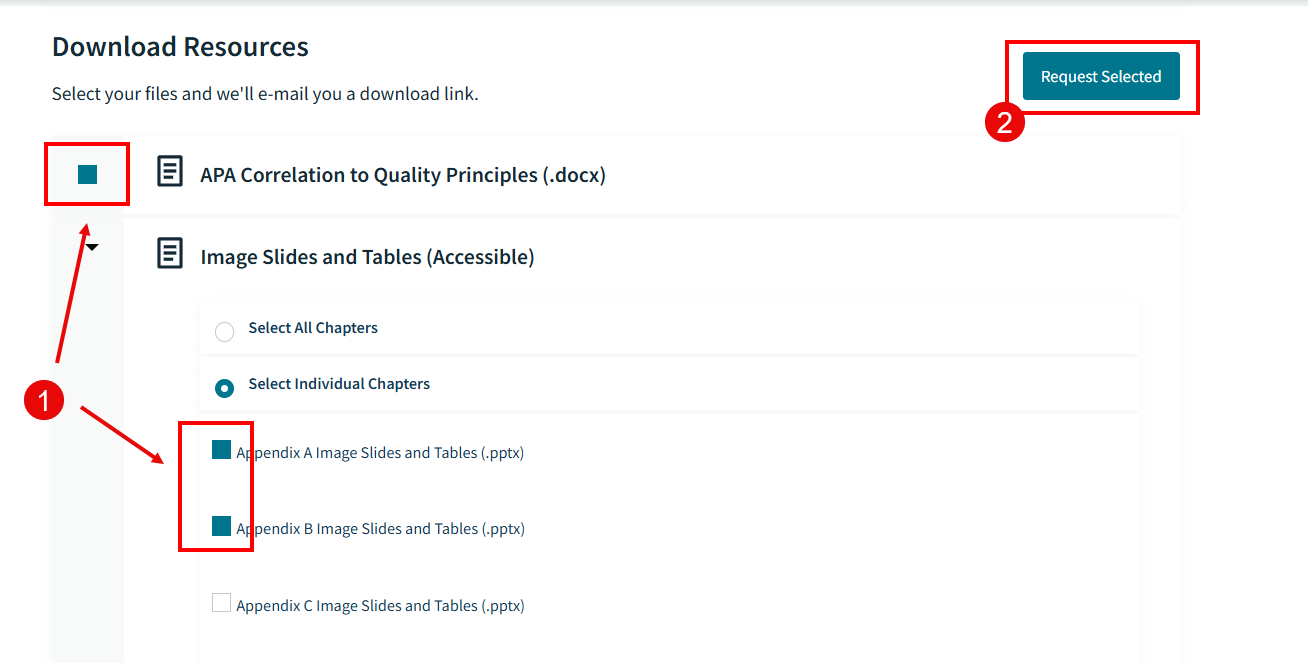Uncheck the Appendix A checkbox
This screenshot has height=663, width=1308.
pos(221,450)
